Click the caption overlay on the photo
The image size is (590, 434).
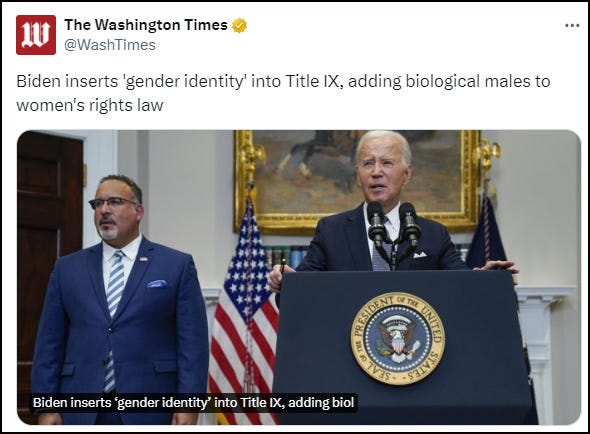click(x=193, y=402)
